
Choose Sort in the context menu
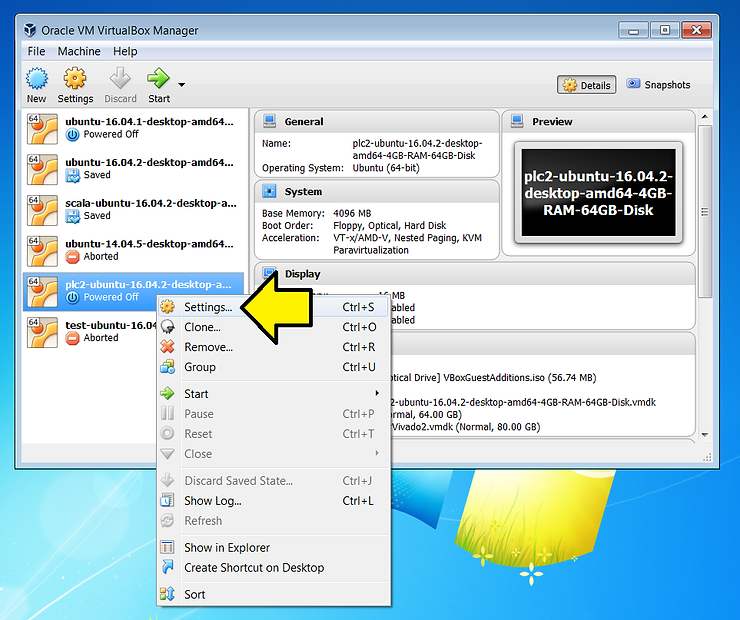point(273,595)
